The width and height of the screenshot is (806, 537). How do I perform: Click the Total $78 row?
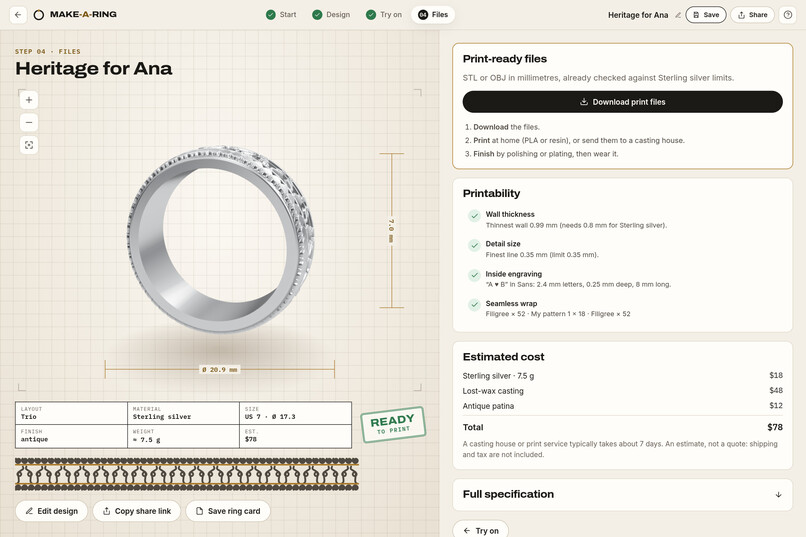[622, 427]
